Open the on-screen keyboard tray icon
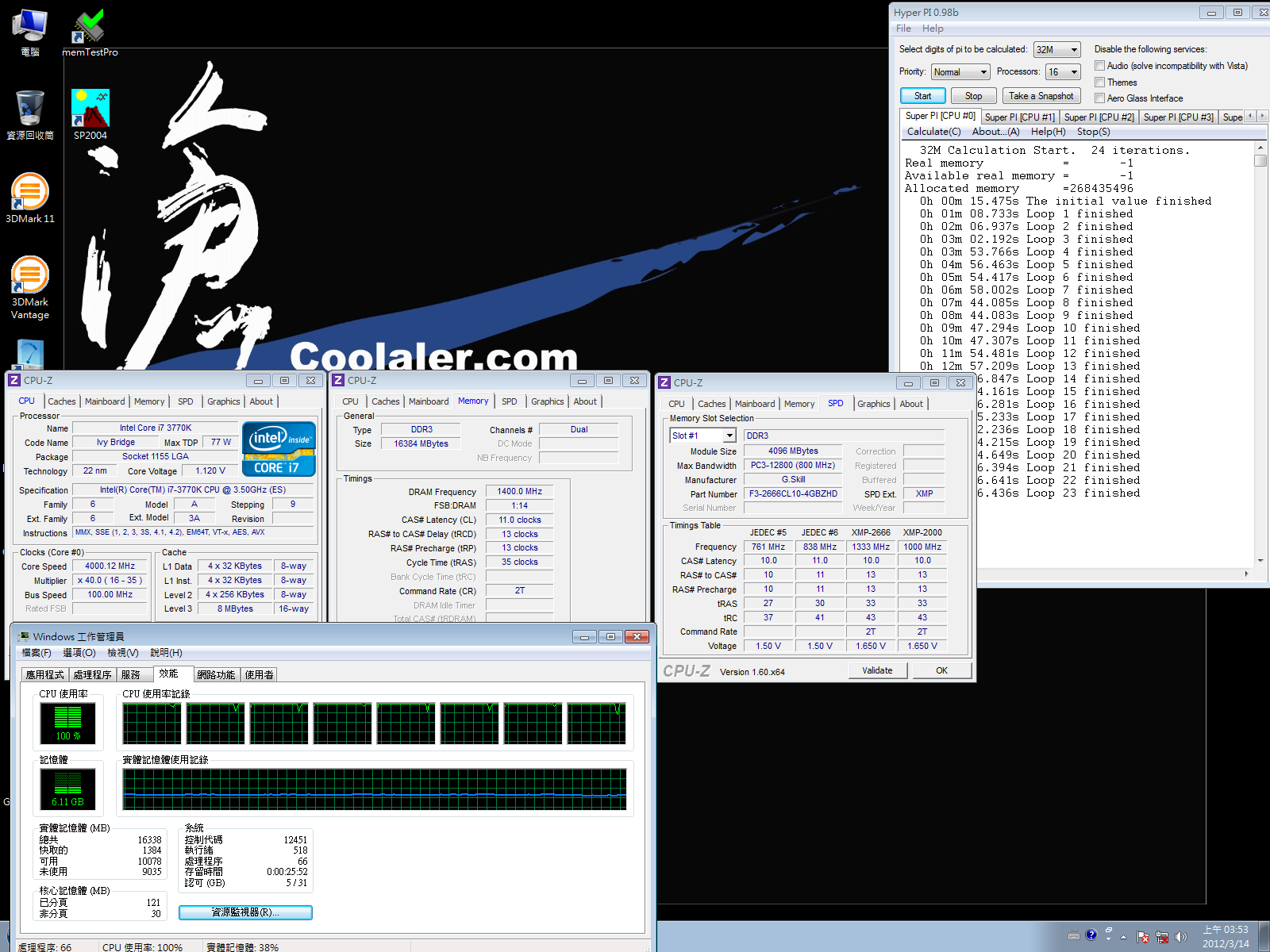This screenshot has width=1270, height=952. (x=1074, y=936)
